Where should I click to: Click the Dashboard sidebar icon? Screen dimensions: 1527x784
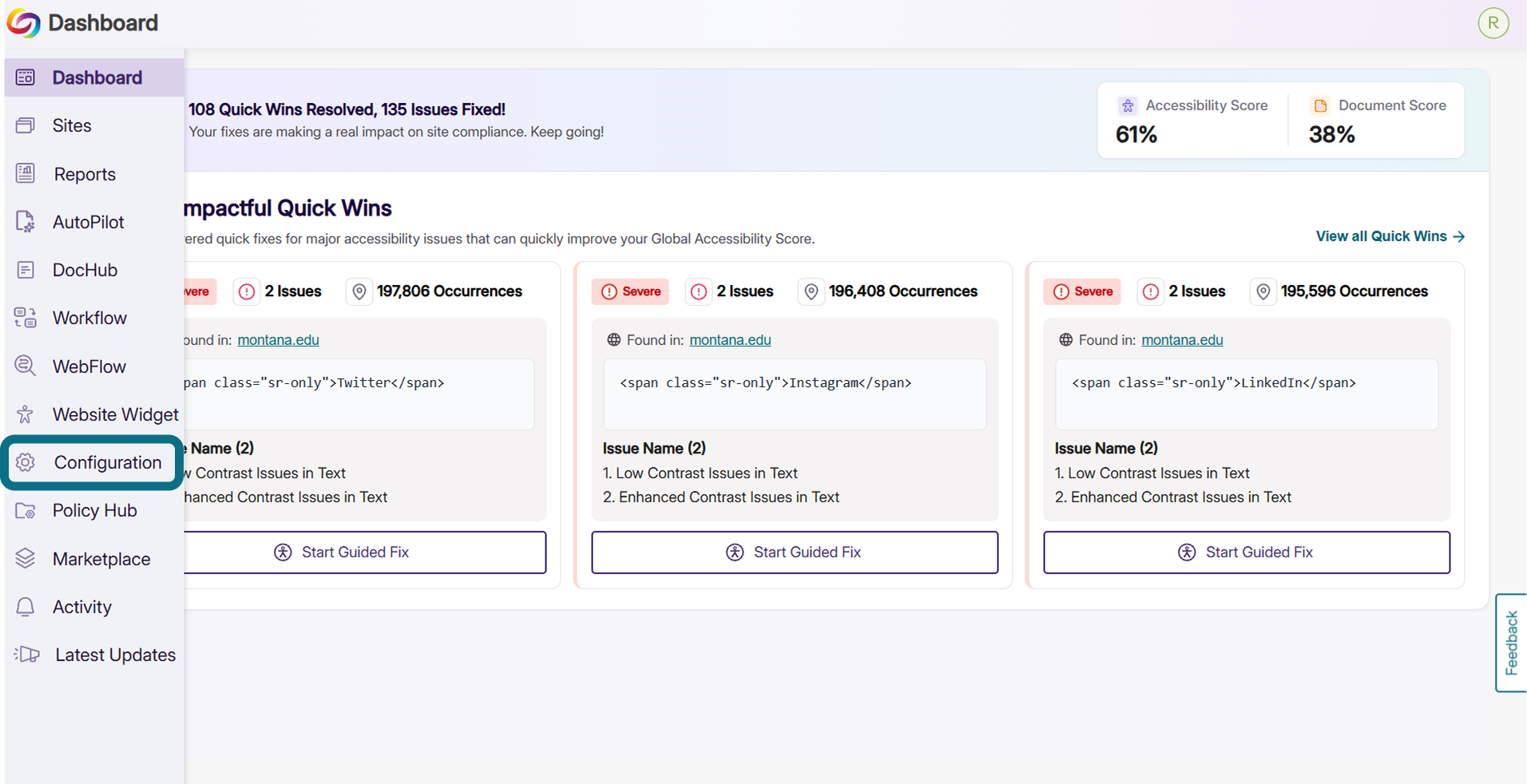[x=26, y=77]
